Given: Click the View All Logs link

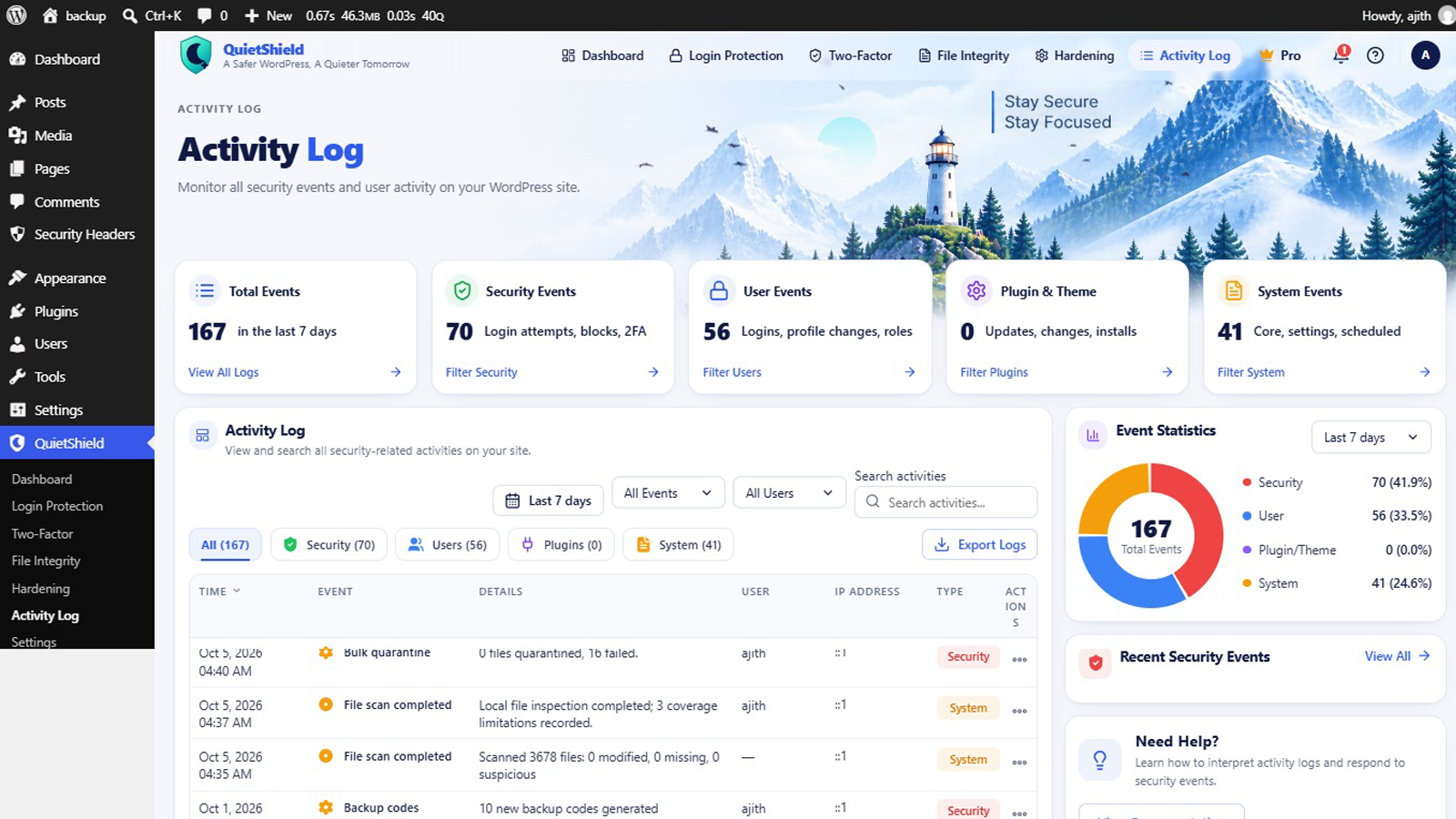Looking at the screenshot, I should point(223,372).
